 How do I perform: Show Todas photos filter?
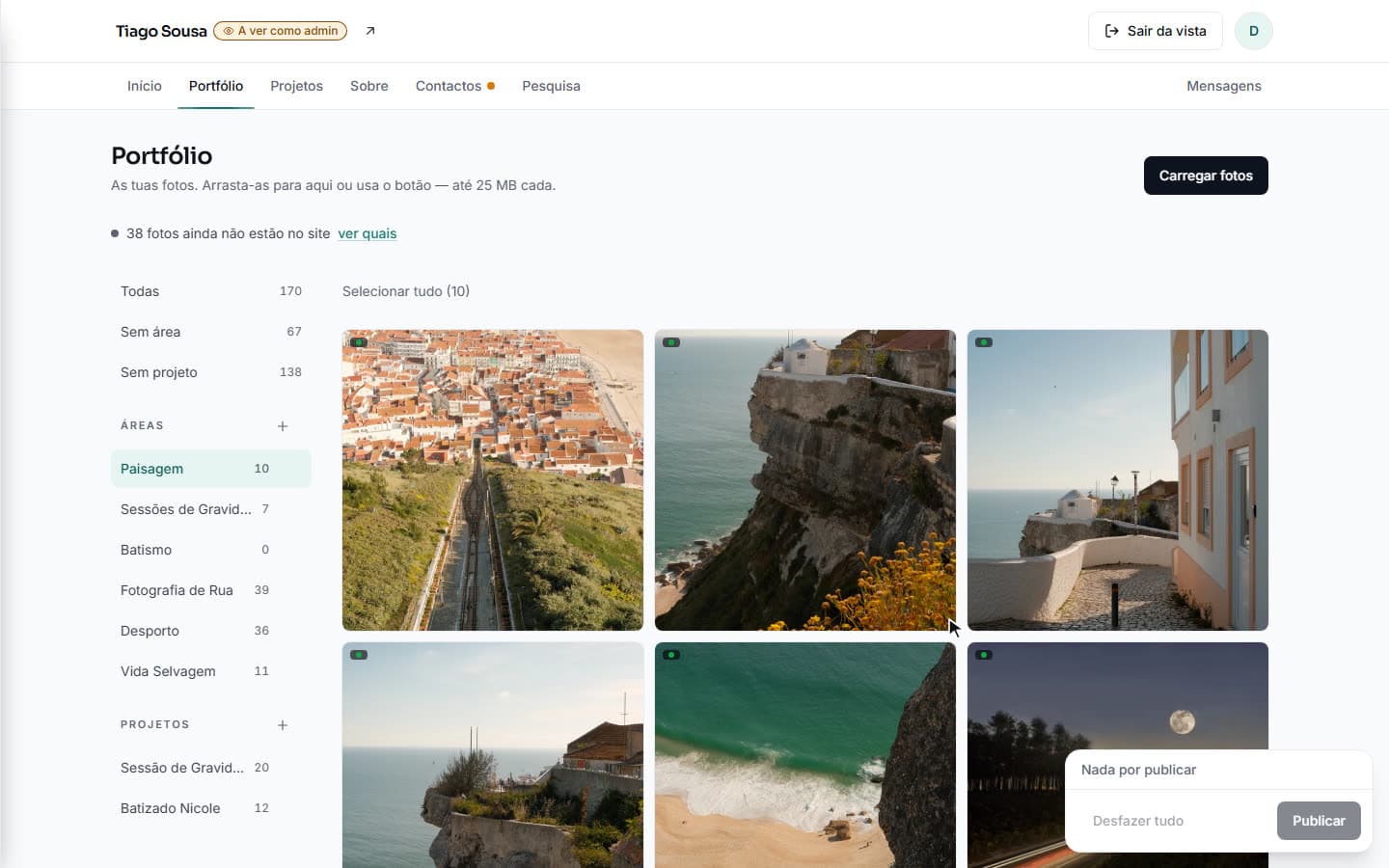tap(211, 291)
